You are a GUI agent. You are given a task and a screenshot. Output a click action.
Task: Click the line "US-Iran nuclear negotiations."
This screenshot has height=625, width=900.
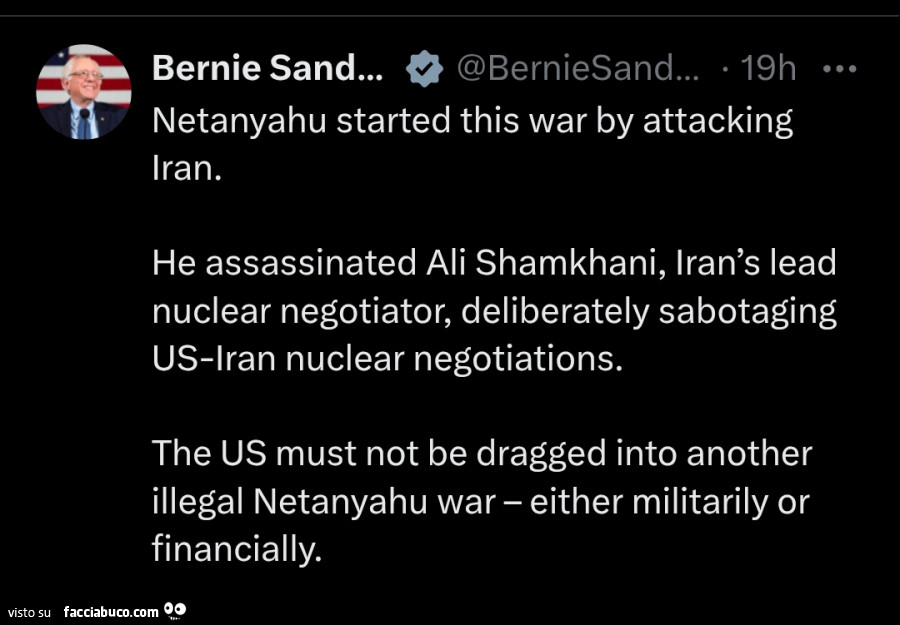[x=387, y=358]
